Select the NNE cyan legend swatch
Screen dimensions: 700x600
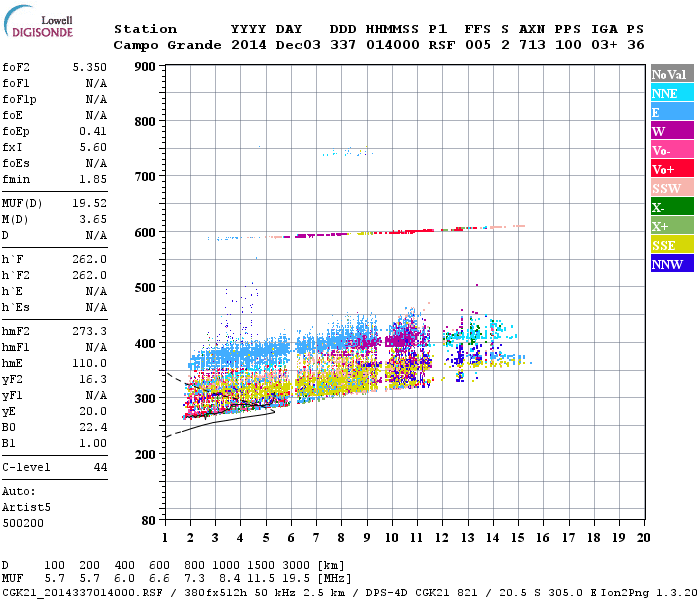click(x=672, y=93)
